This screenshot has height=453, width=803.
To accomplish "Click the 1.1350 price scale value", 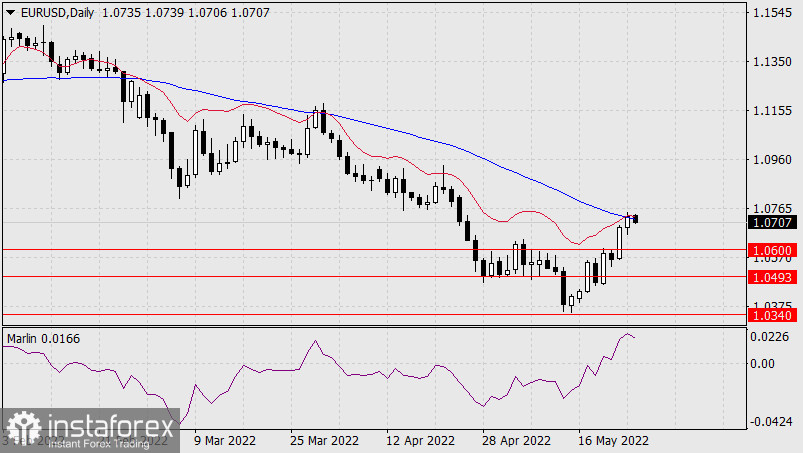I will pos(773,62).
